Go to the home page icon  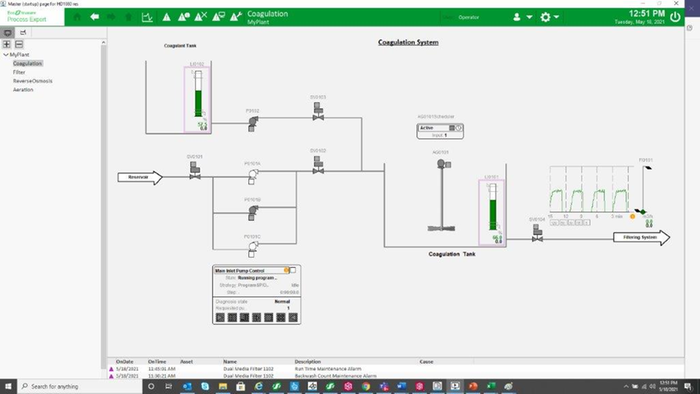coord(77,17)
